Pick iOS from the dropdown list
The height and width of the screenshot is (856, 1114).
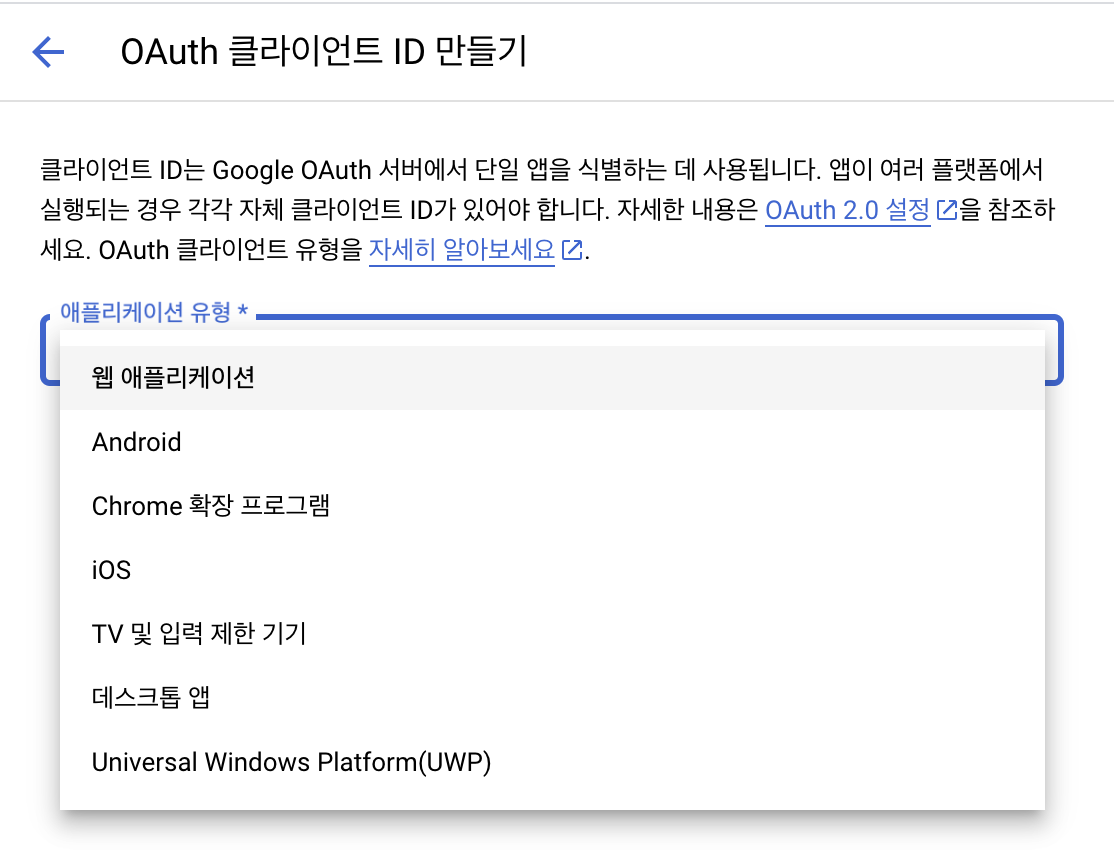point(552,570)
